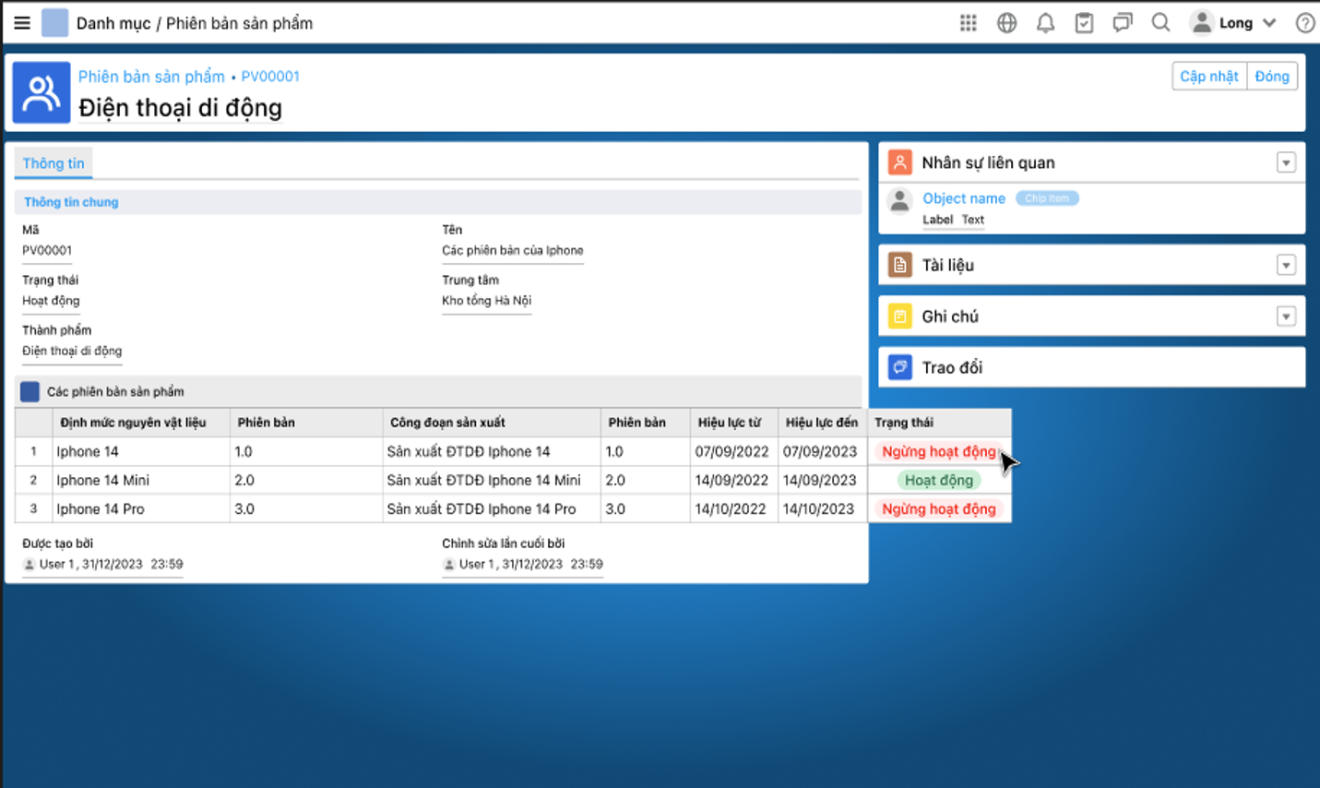Screen dimensions: 1320x788
Task: Click the Cập nhật button
Action: coord(1209,76)
